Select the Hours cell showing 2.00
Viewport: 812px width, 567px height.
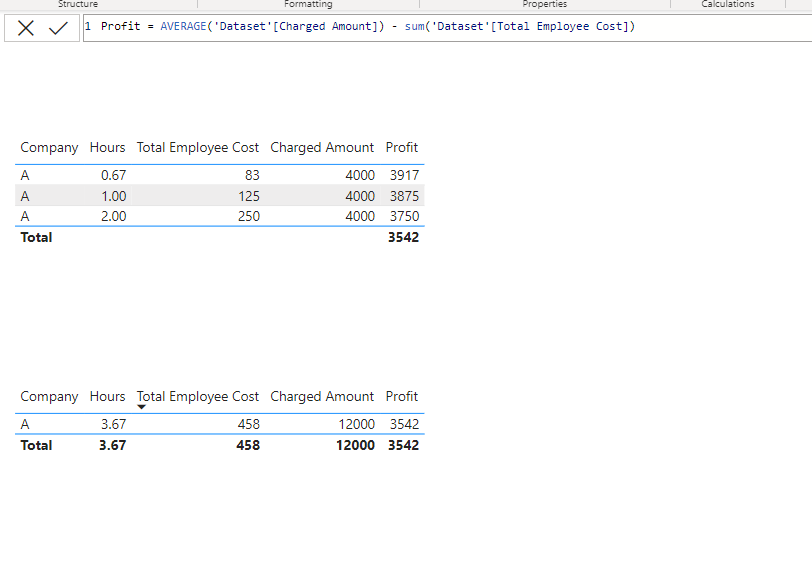pos(113,216)
